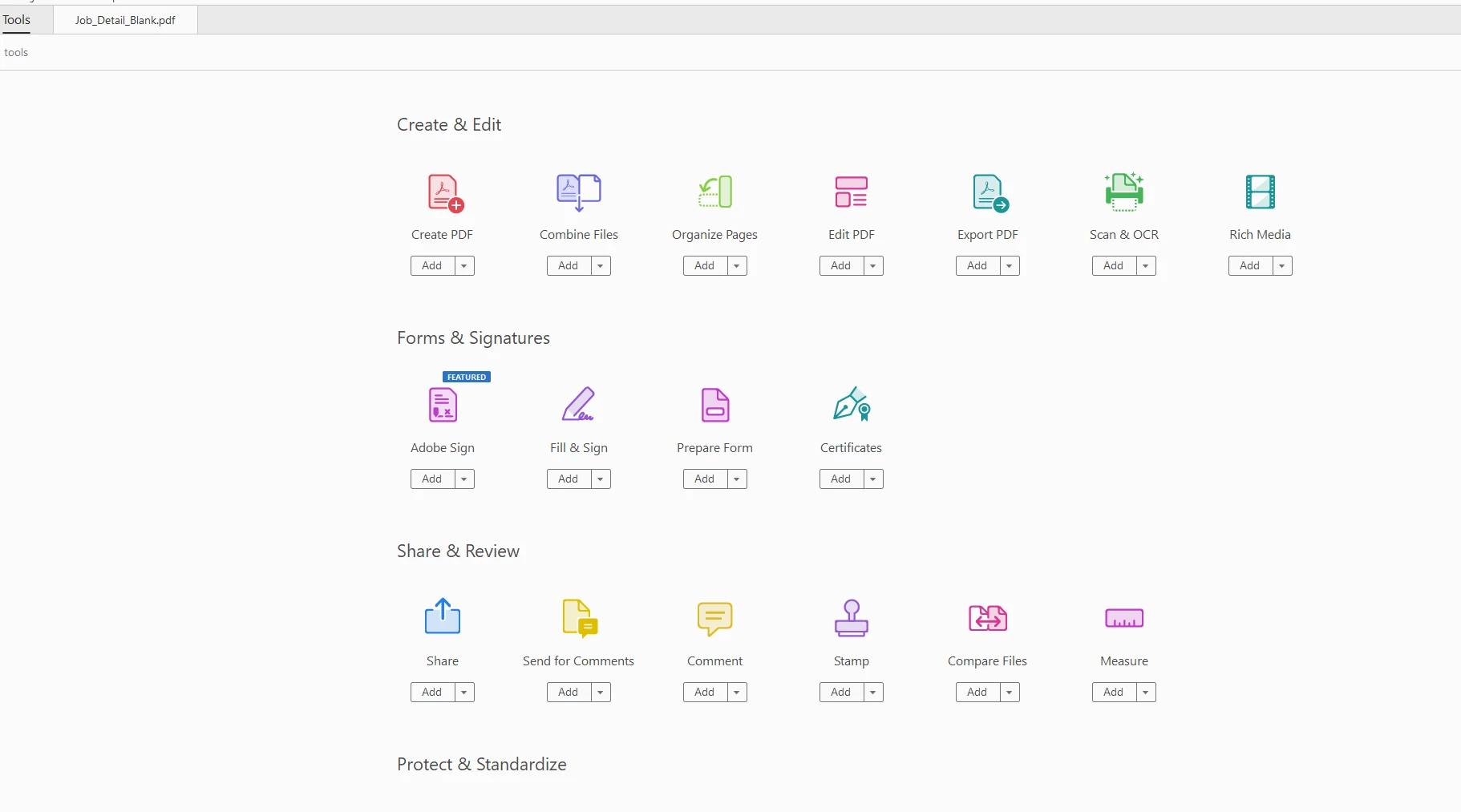1461x812 pixels.
Task: Open dropdown arrow under Share
Action: click(464, 693)
